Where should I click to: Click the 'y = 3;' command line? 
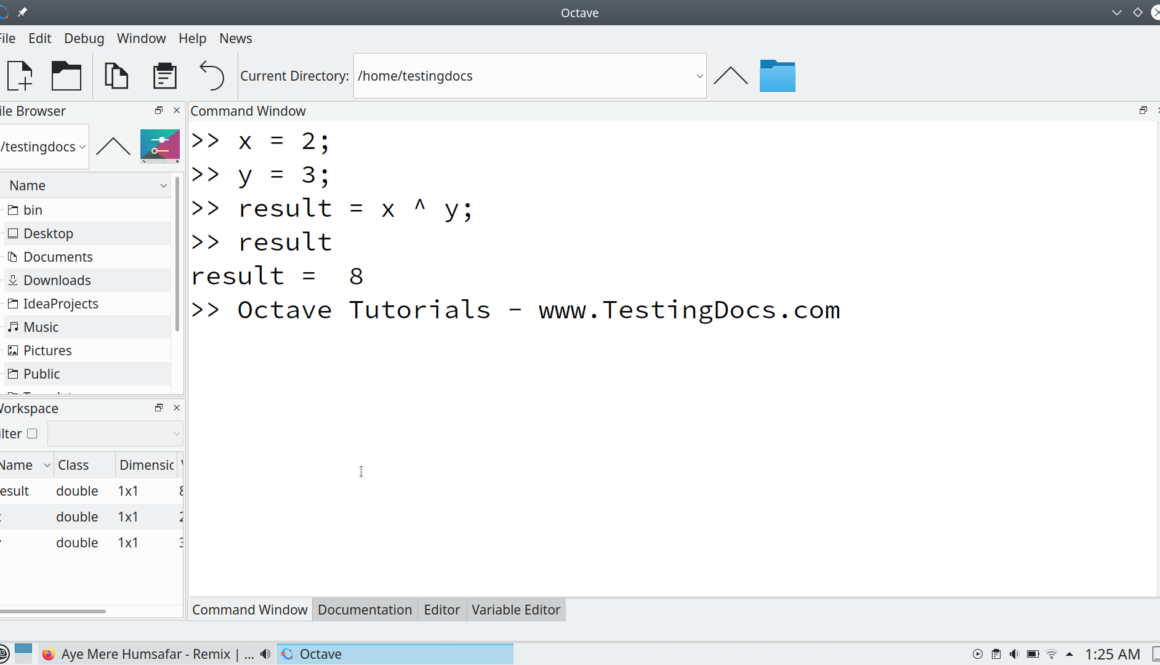click(260, 175)
